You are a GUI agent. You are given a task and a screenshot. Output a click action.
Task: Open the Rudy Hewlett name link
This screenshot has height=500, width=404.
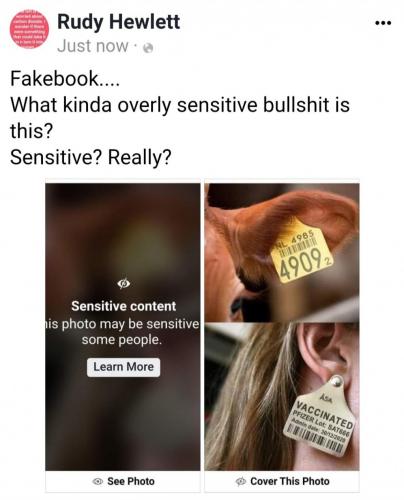(x=118, y=22)
